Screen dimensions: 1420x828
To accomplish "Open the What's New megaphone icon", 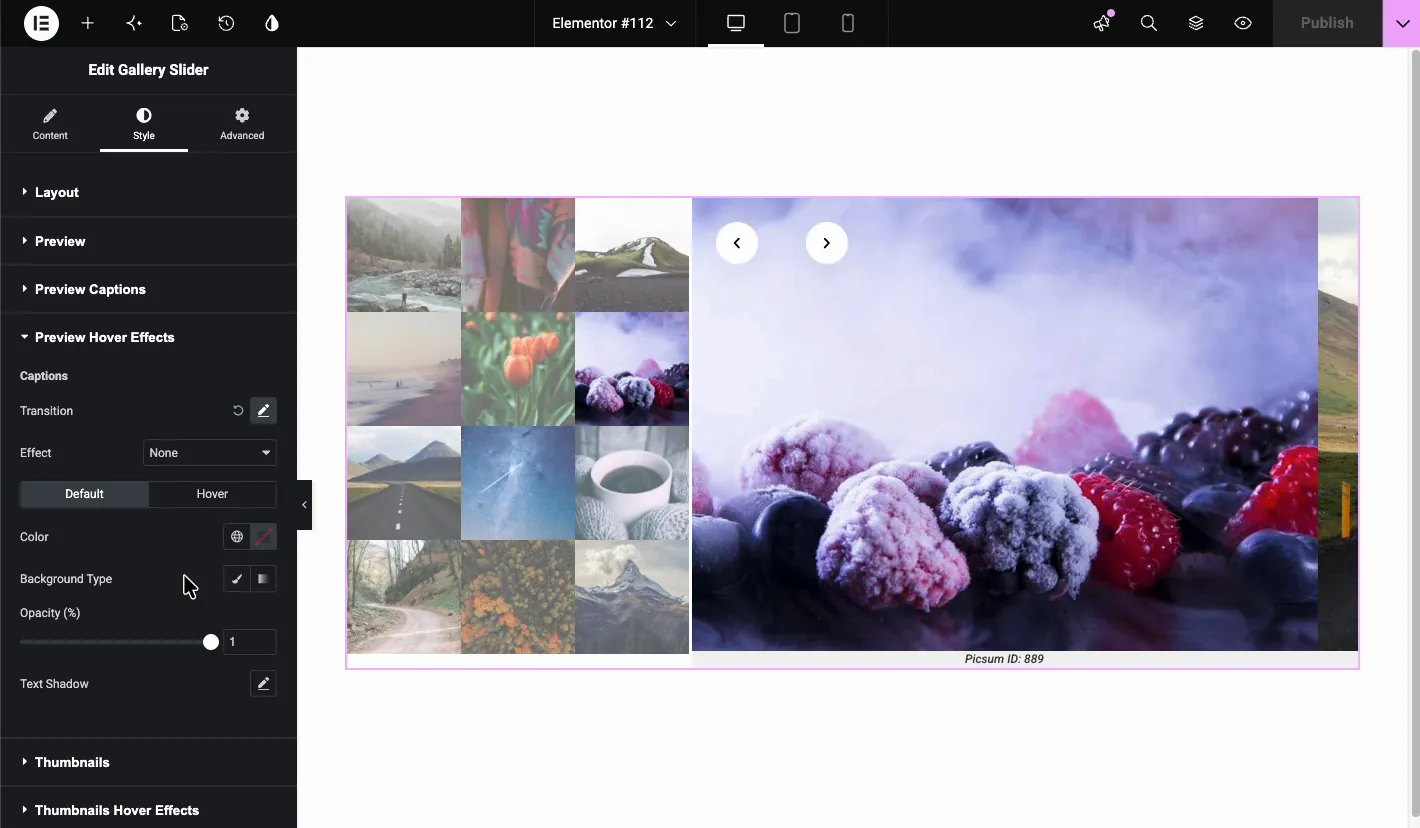I will pyautogui.click(x=1102, y=23).
